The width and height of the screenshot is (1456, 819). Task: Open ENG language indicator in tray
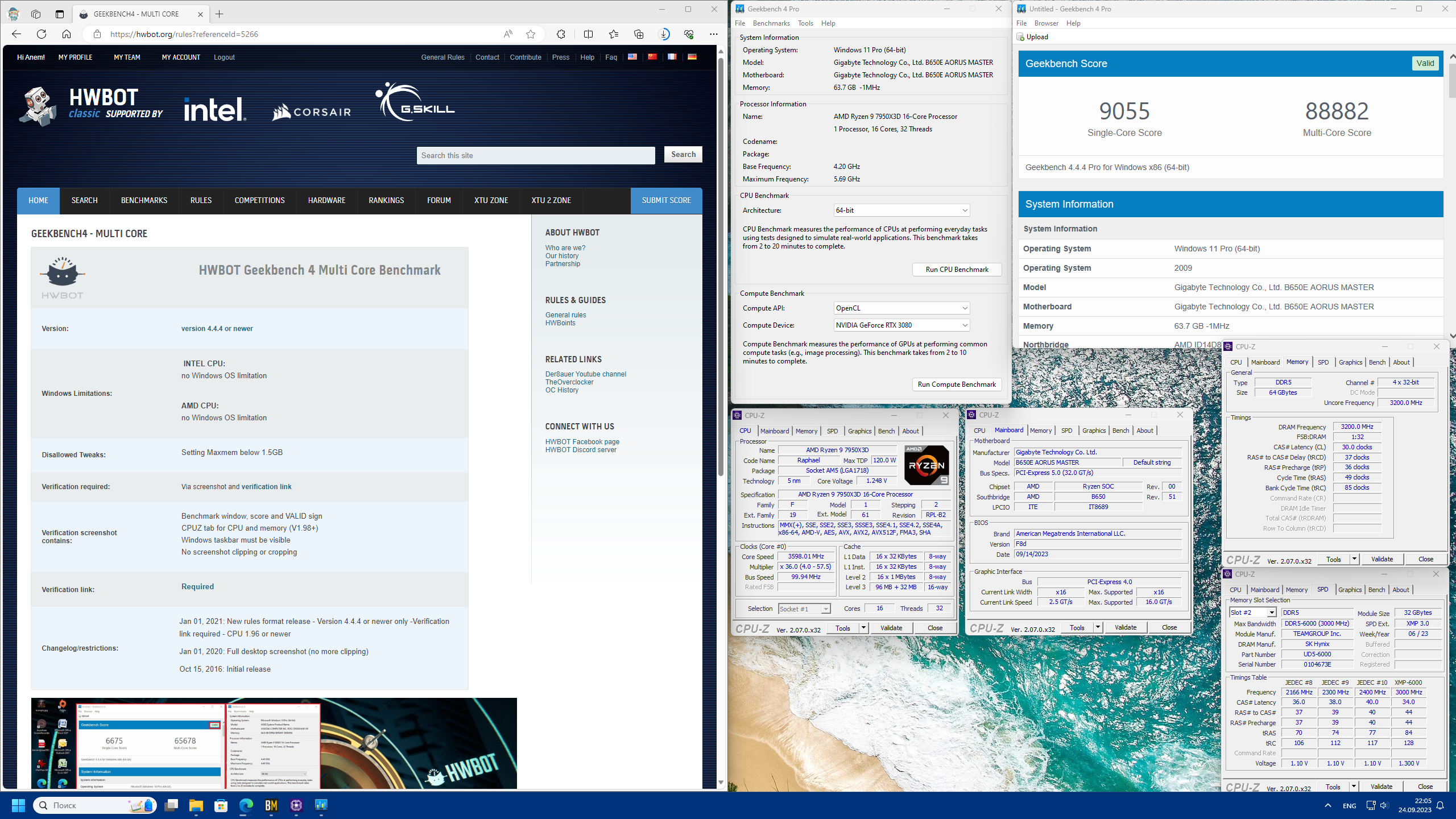(1349, 806)
